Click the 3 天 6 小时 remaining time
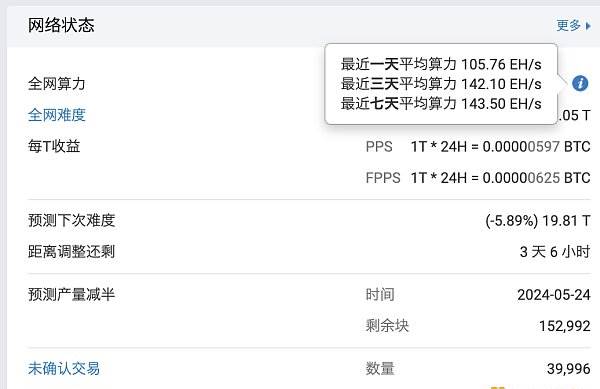The width and height of the screenshot is (600, 389). [555, 252]
